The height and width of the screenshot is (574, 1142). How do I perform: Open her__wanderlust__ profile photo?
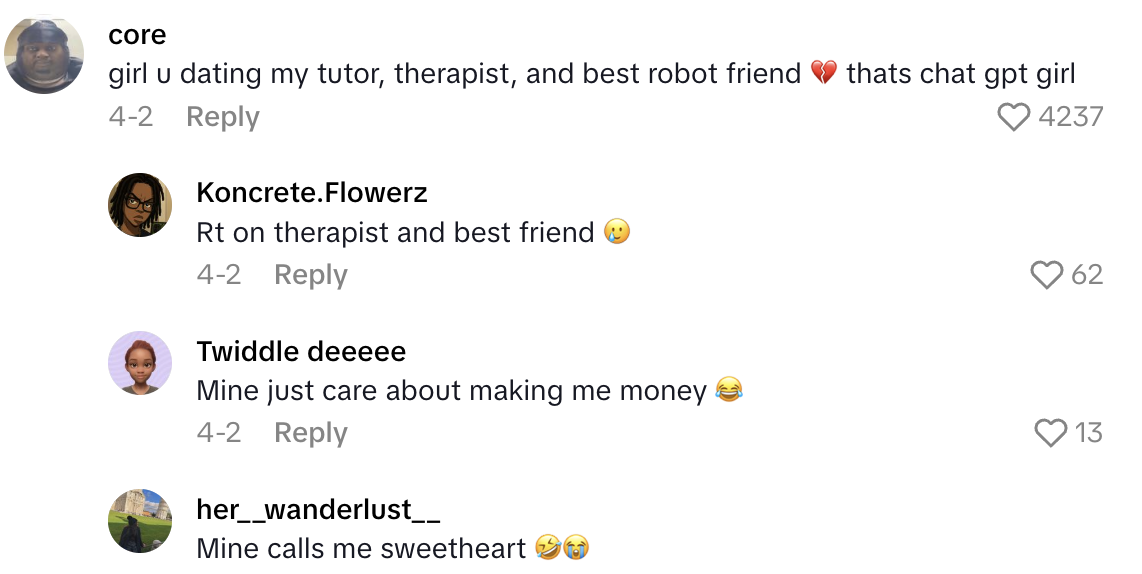140,521
